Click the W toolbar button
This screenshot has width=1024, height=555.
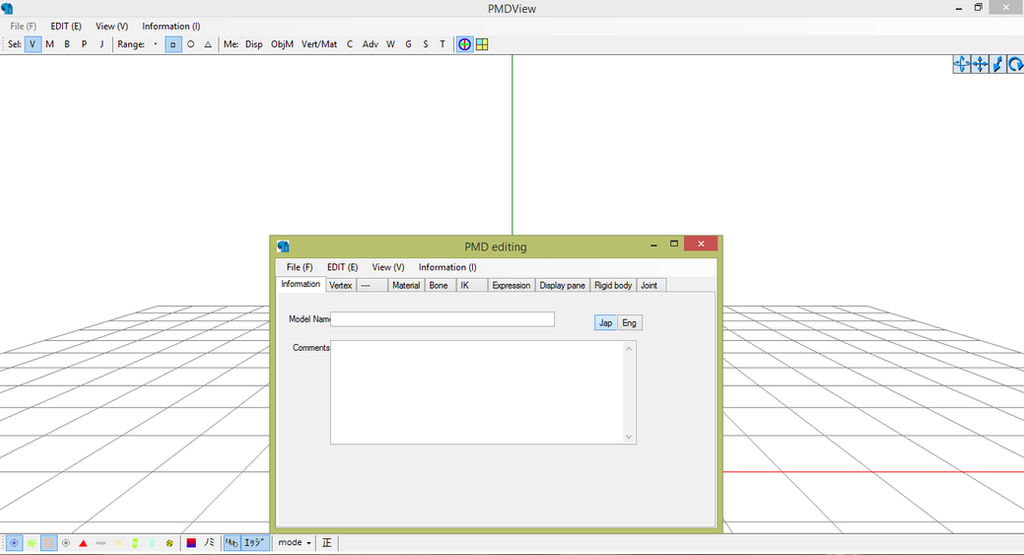391,44
